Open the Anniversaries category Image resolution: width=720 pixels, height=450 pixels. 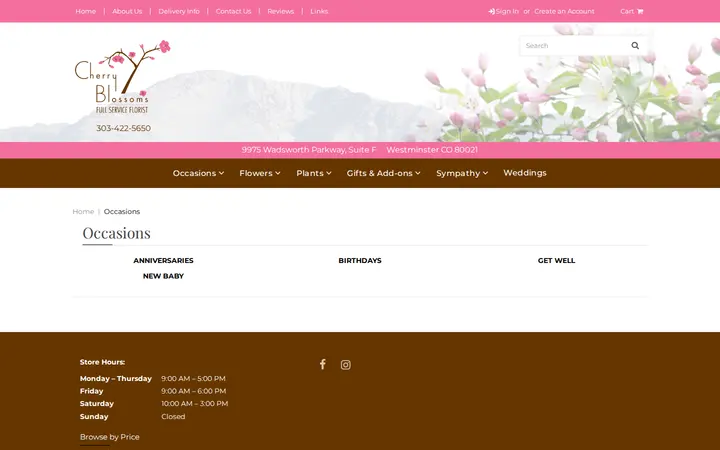point(163,260)
